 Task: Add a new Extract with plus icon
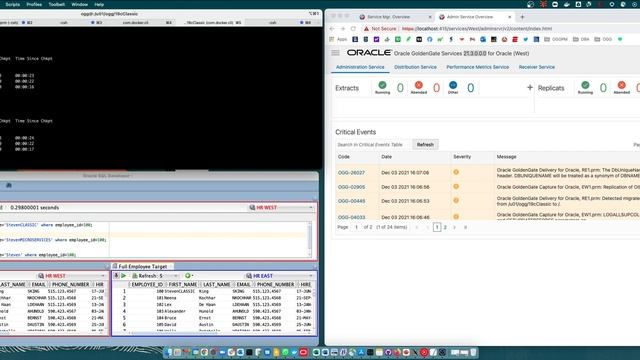click(530, 87)
